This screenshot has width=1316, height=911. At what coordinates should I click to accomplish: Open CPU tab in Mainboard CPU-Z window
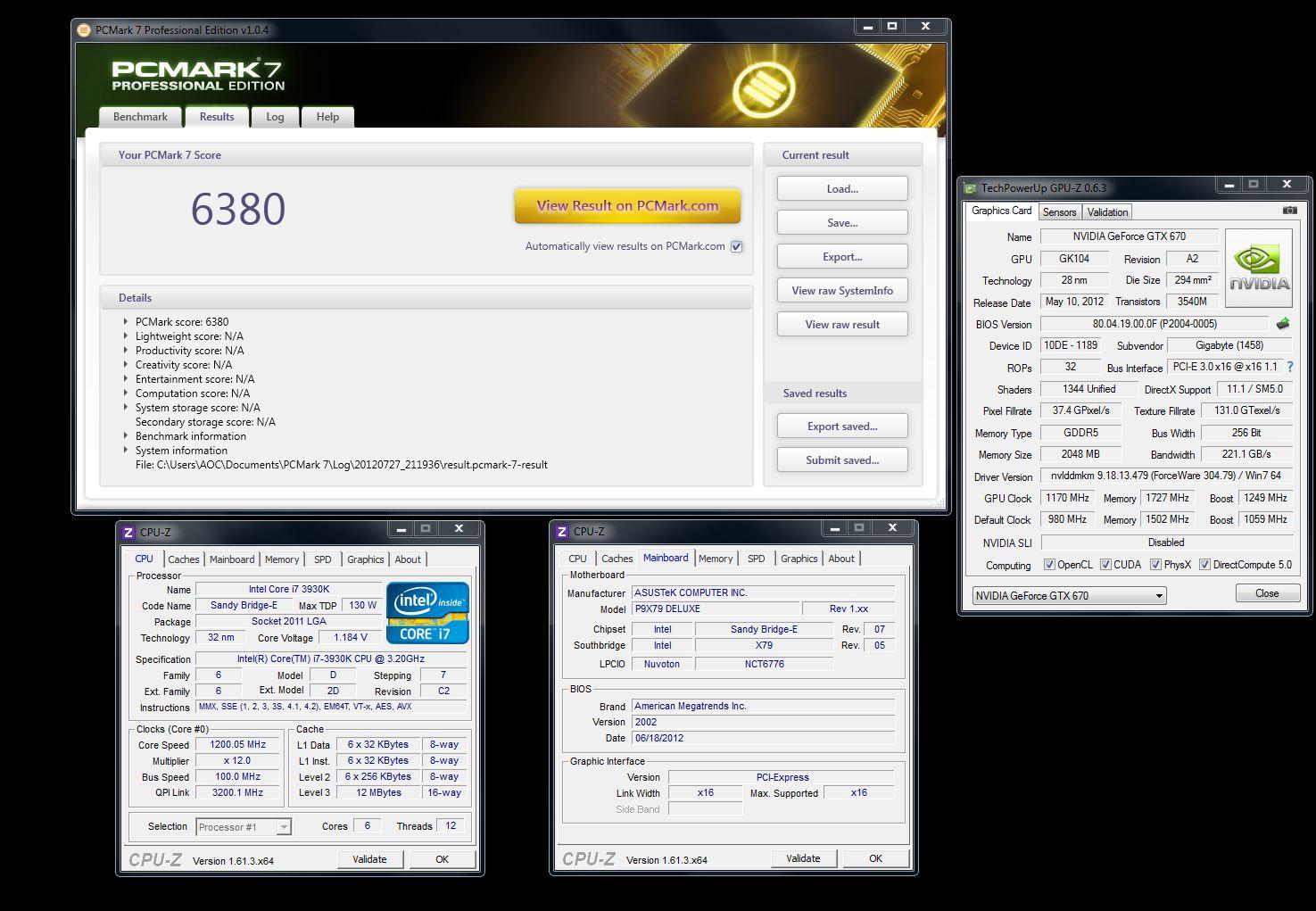(x=578, y=559)
